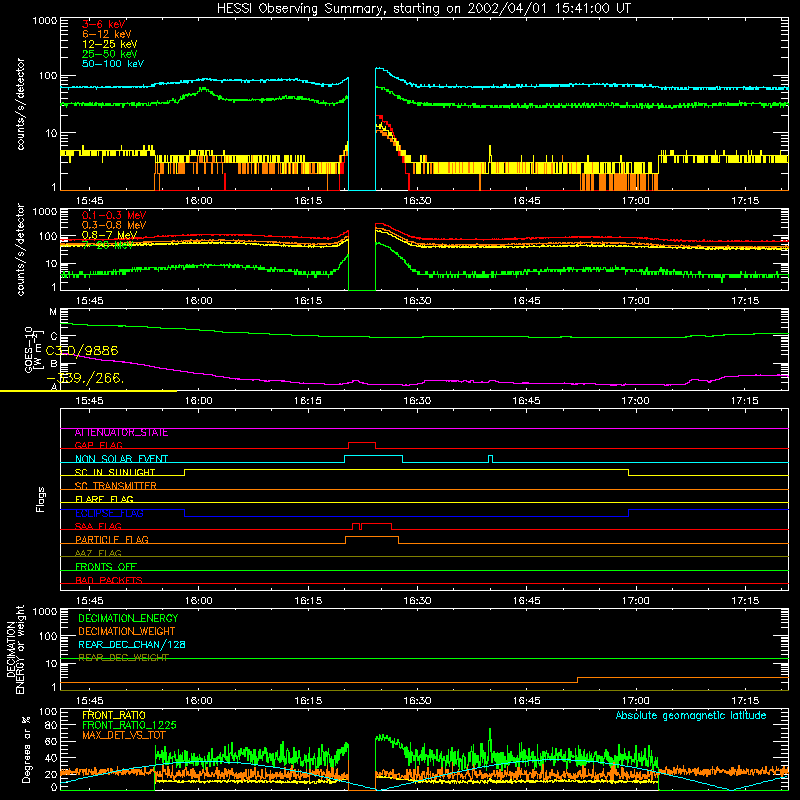This screenshot has height=800, width=800.
Task: Select the SC_IN_SUNLIGHT flag label
Action: [115, 472]
